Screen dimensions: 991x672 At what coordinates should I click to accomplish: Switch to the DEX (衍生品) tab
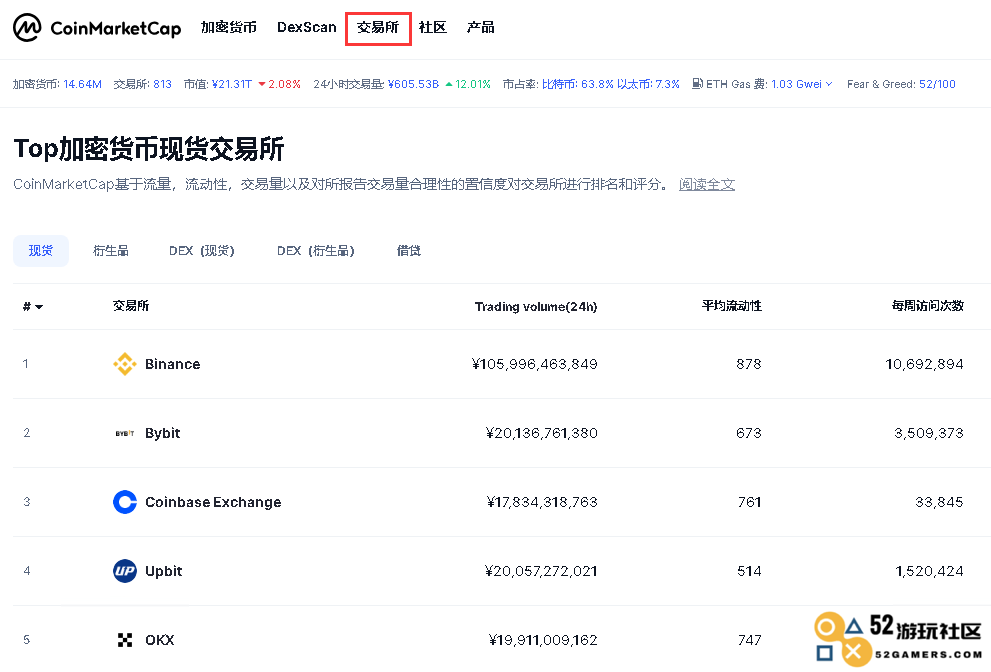[x=315, y=250]
